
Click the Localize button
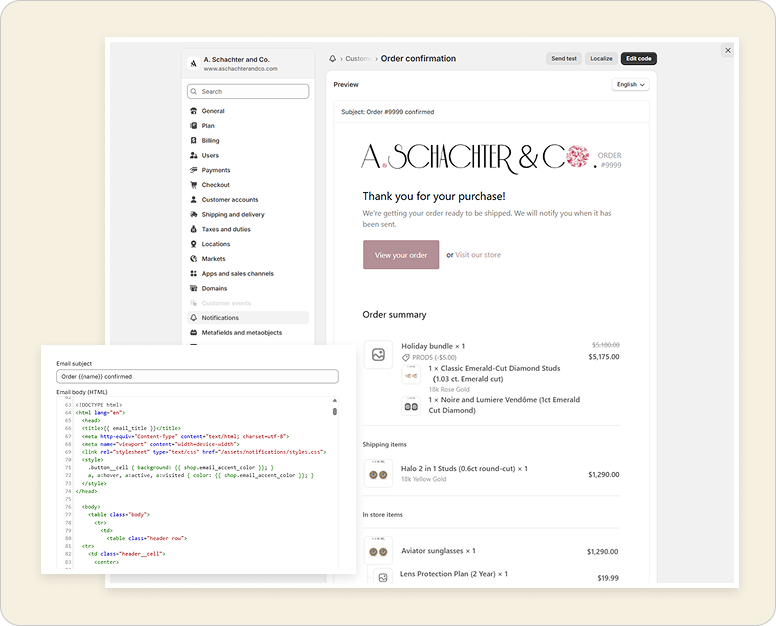point(601,58)
